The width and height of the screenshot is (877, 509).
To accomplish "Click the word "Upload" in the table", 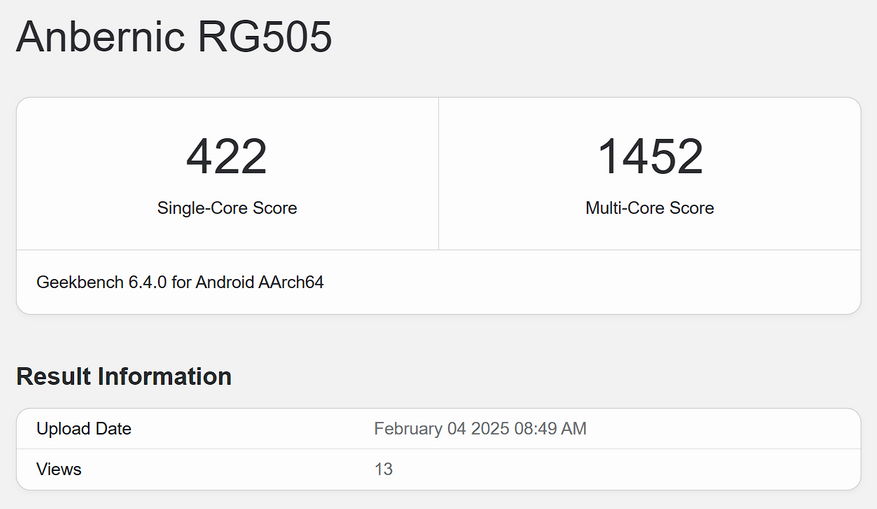I will (62, 429).
